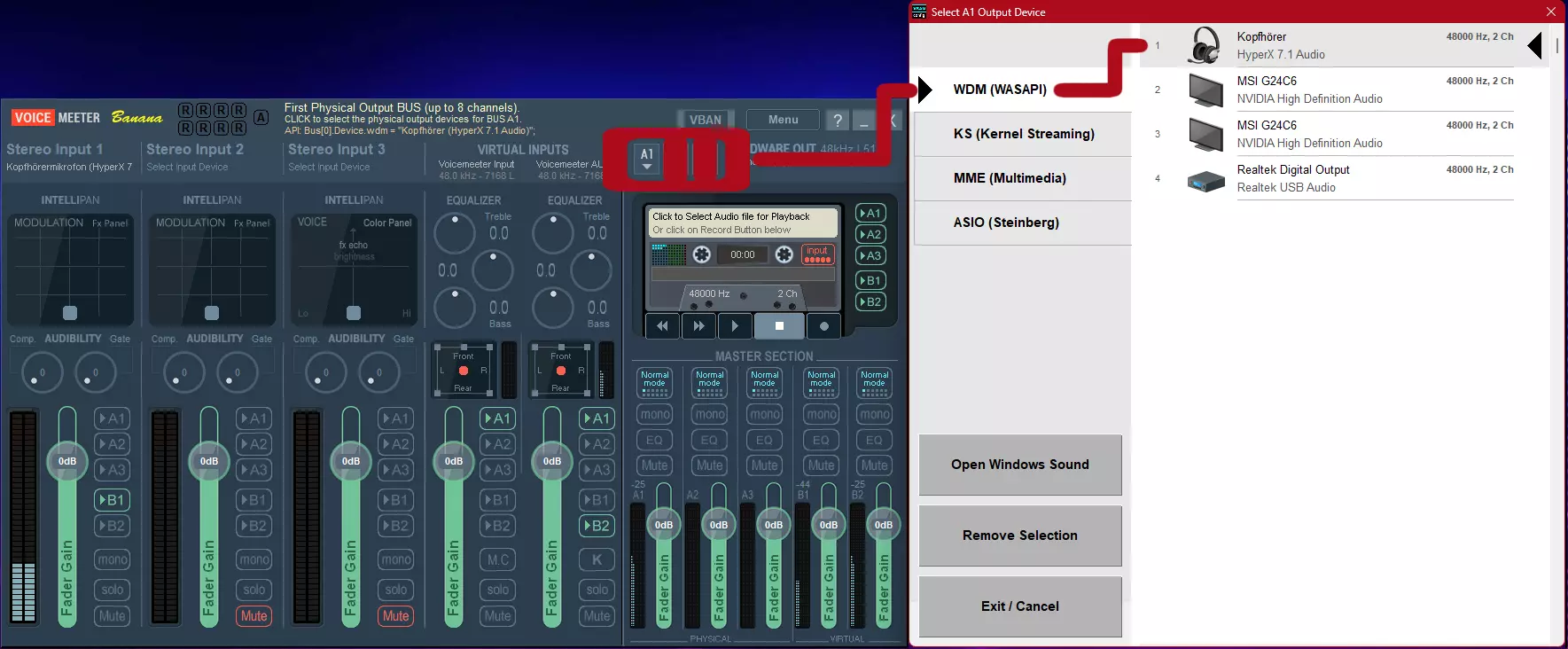The height and width of the screenshot is (649, 1568).
Task: Change Normal mode on master bus B2
Action: [x=875, y=383]
